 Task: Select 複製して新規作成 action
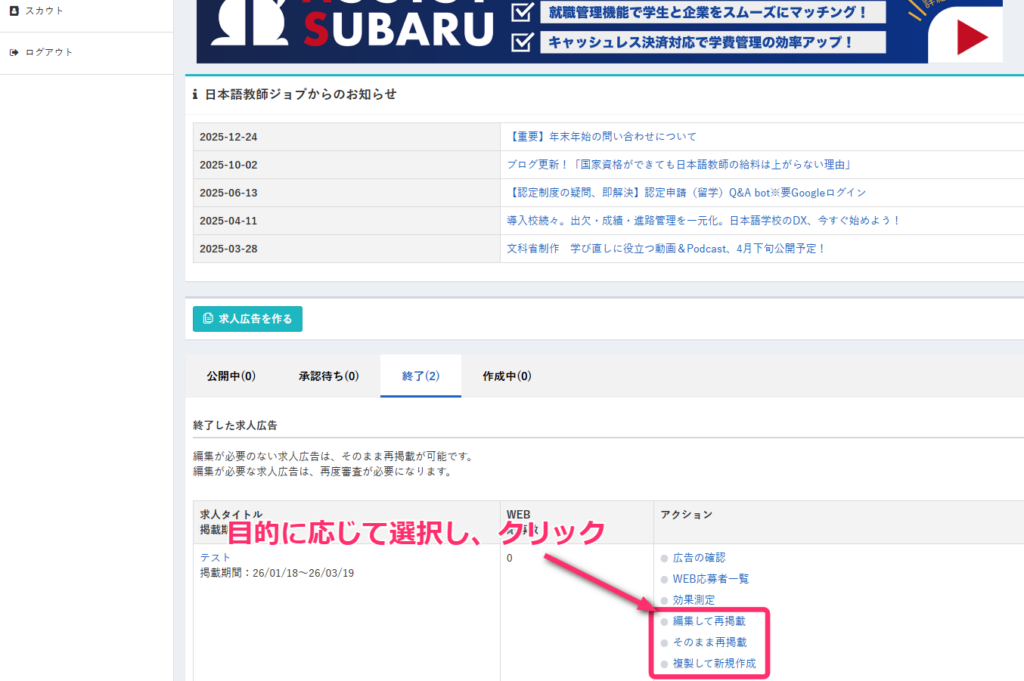point(713,664)
